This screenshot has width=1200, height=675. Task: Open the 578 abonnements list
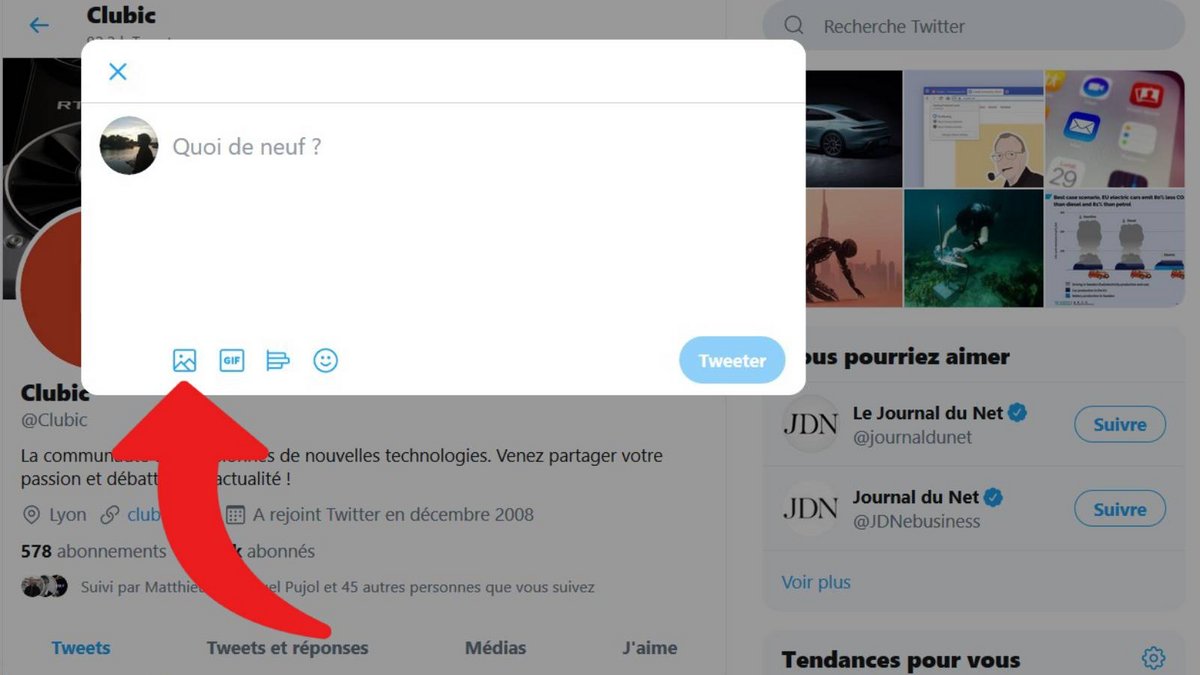pyautogui.click(x=93, y=551)
